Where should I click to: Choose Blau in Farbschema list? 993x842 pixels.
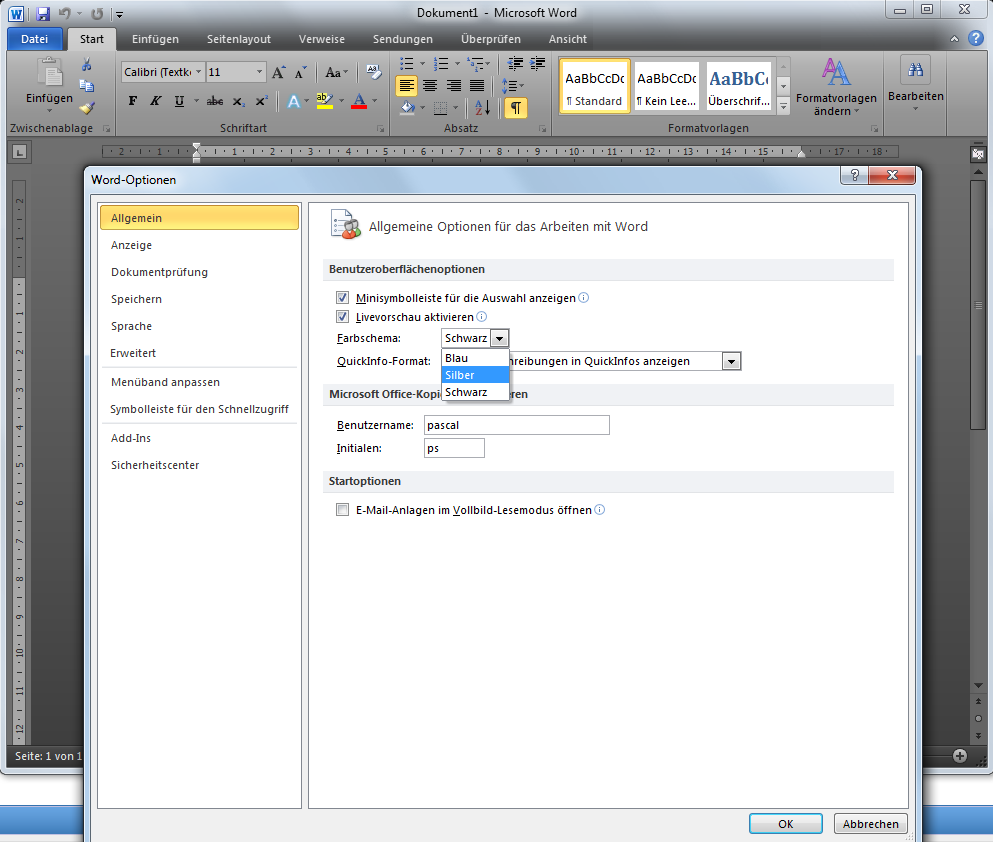(x=475, y=358)
